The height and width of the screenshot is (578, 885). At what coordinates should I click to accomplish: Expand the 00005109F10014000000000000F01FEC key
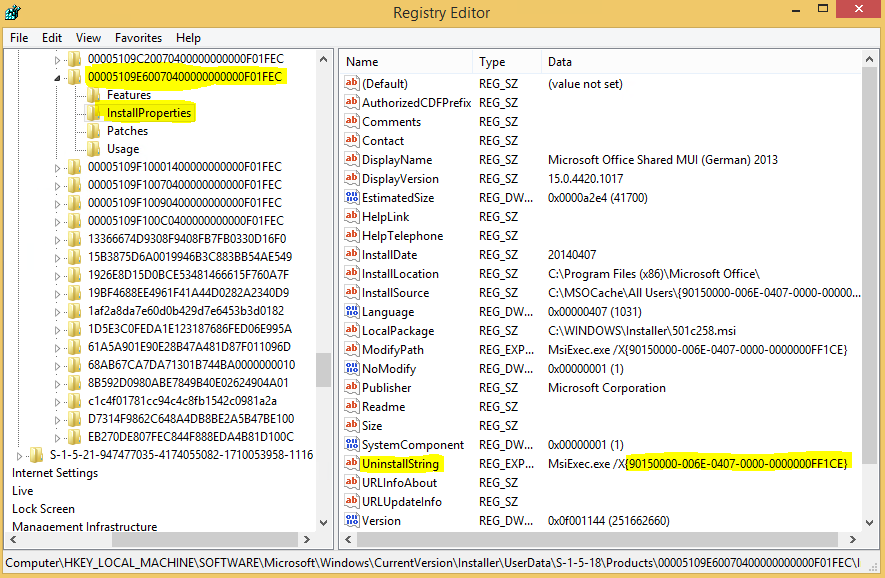click(57, 168)
